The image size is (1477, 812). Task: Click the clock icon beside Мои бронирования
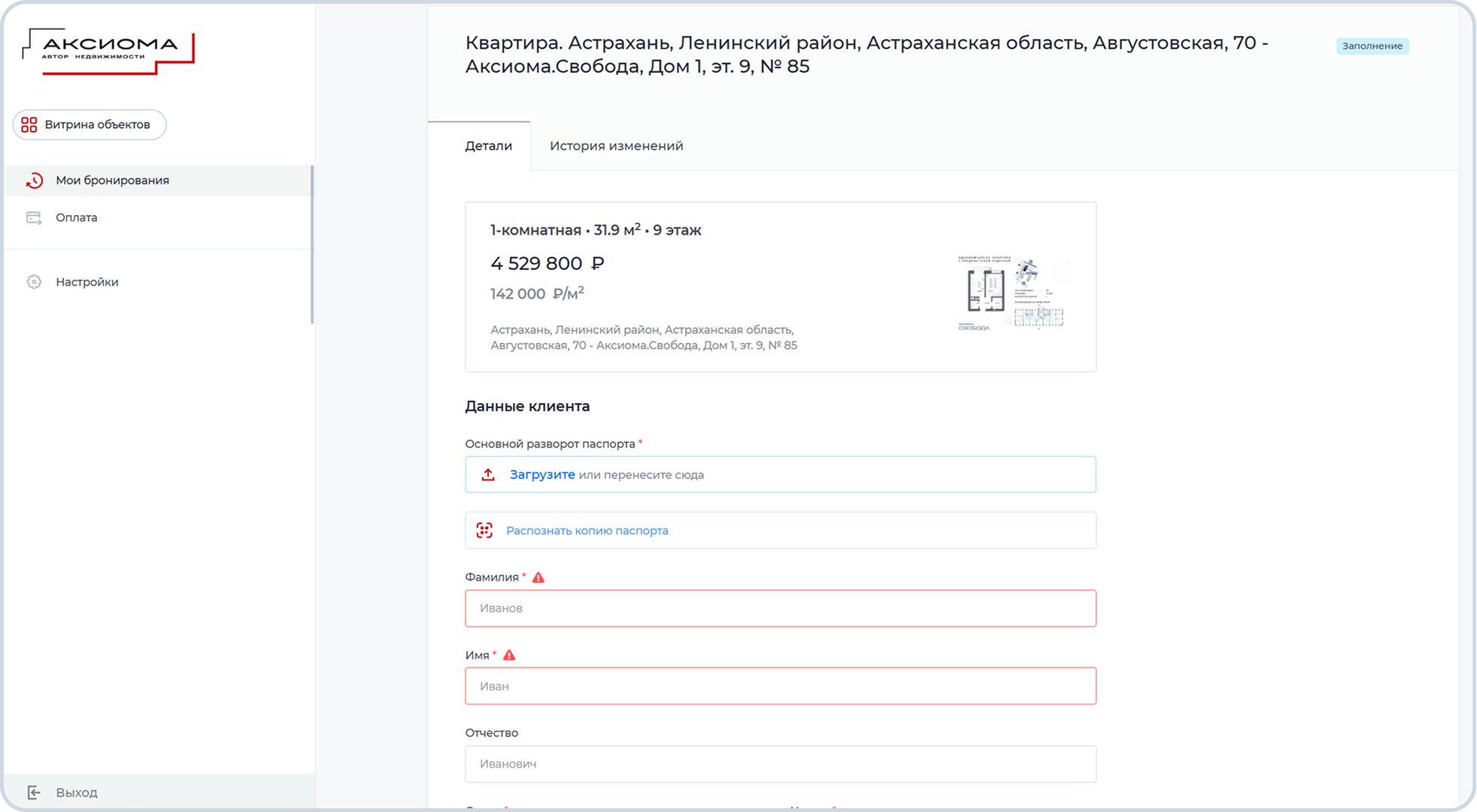click(x=35, y=180)
